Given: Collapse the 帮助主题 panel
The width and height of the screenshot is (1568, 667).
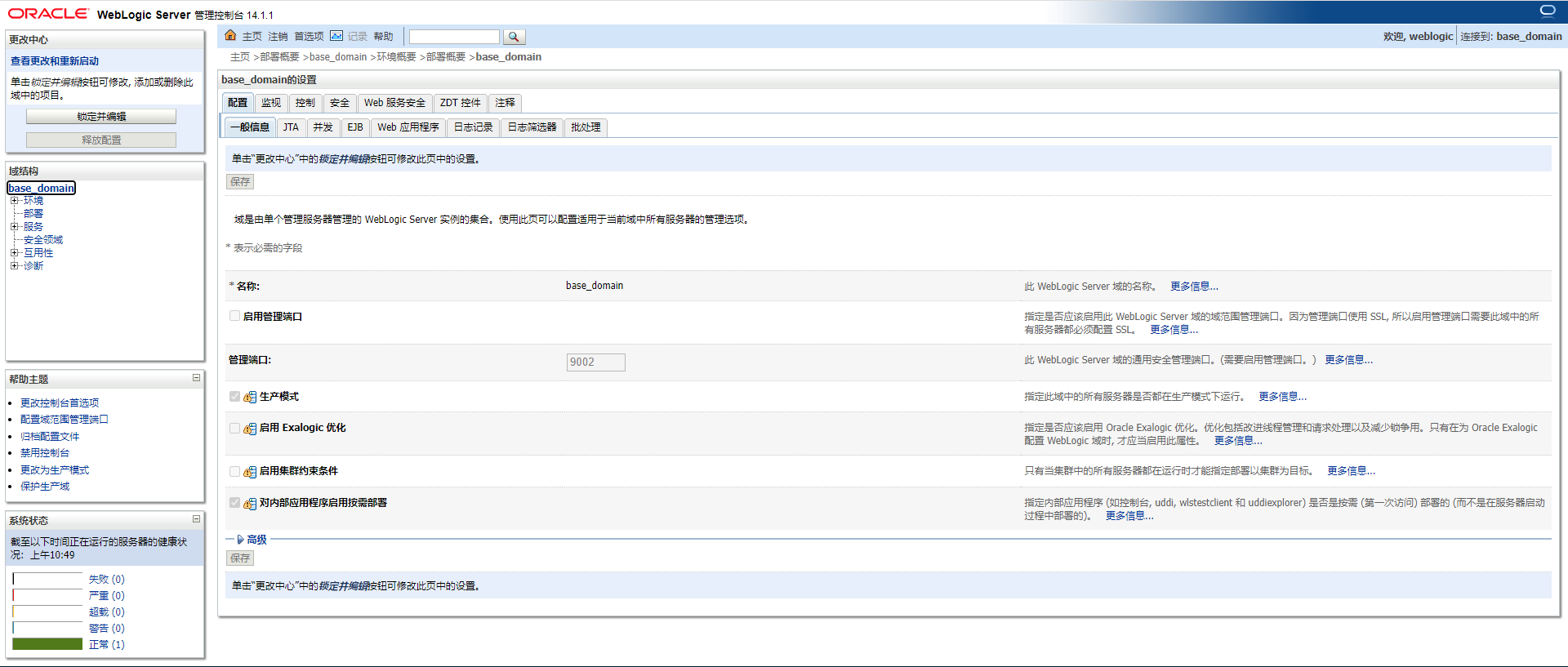Looking at the screenshot, I should tap(196, 378).
